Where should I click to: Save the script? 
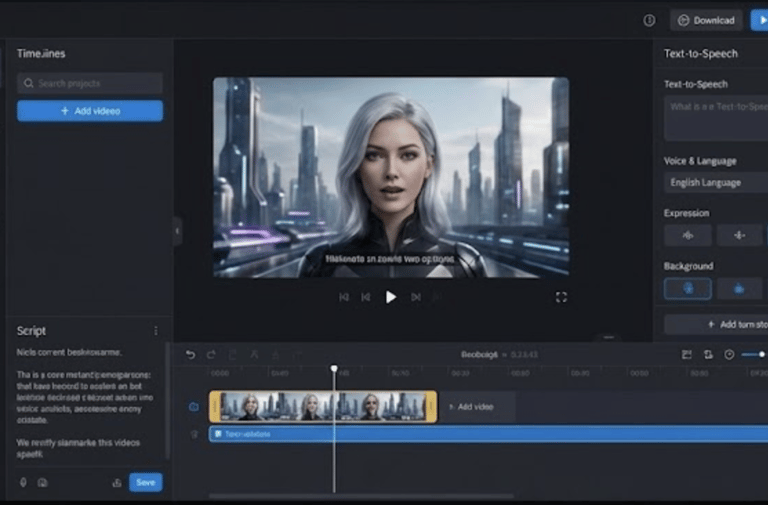click(x=145, y=482)
